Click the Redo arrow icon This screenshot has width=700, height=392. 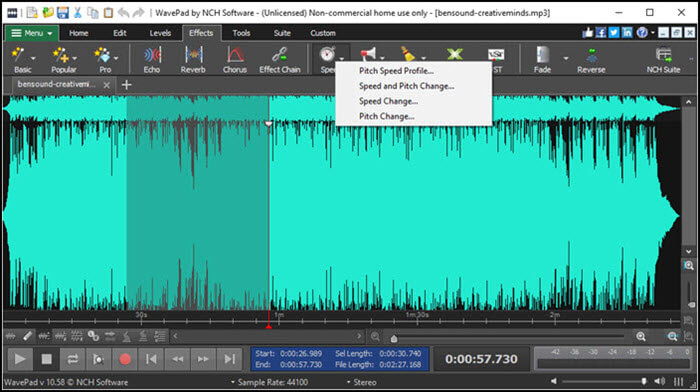pos(138,13)
